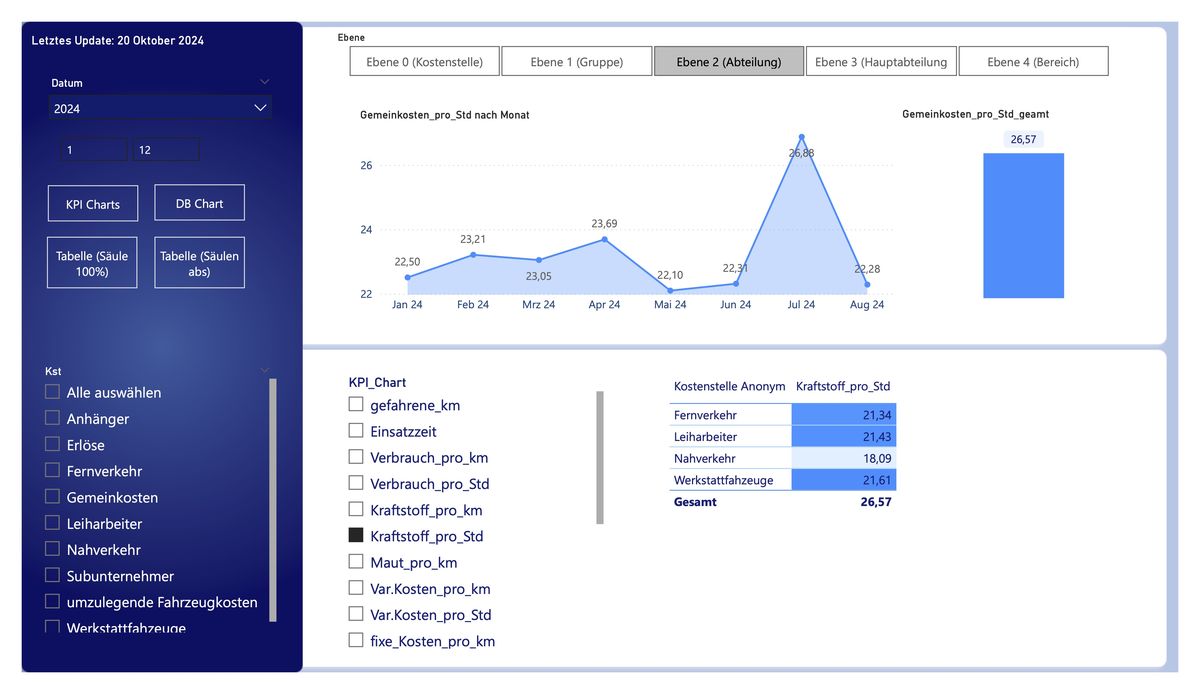Enable the Anhänger cost center checkbox

pyautogui.click(x=52, y=418)
